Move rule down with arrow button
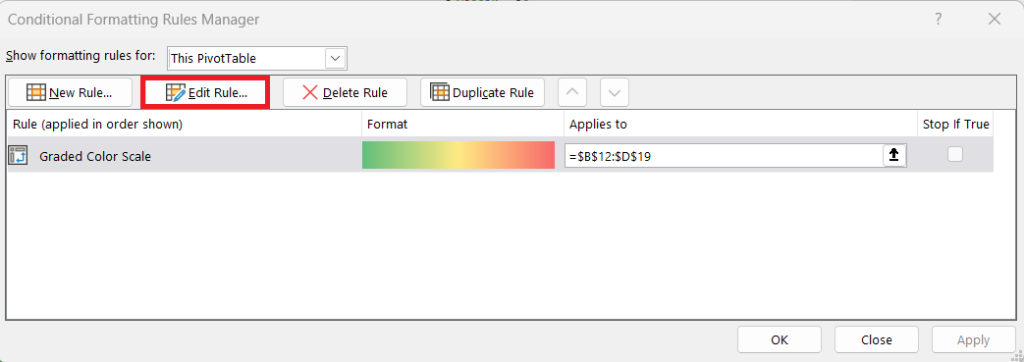 click(615, 92)
